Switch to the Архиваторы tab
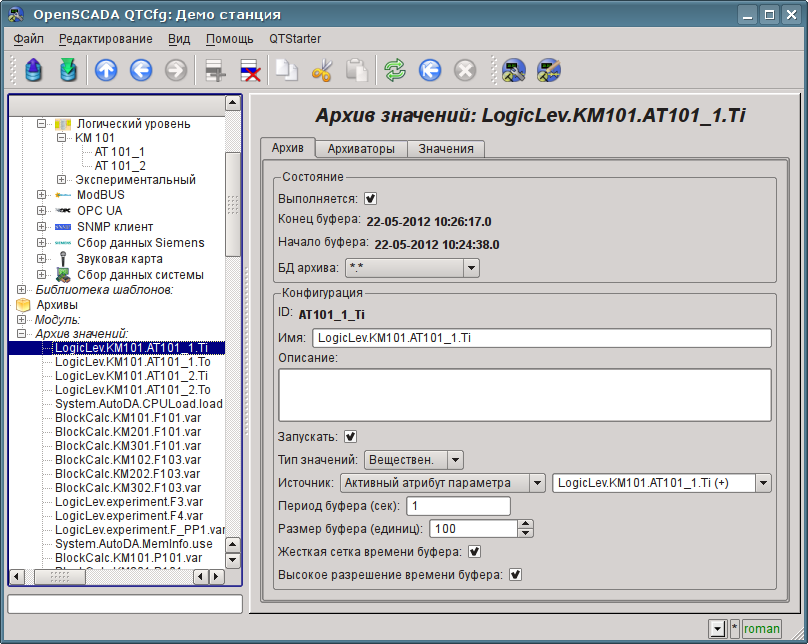 [361, 149]
